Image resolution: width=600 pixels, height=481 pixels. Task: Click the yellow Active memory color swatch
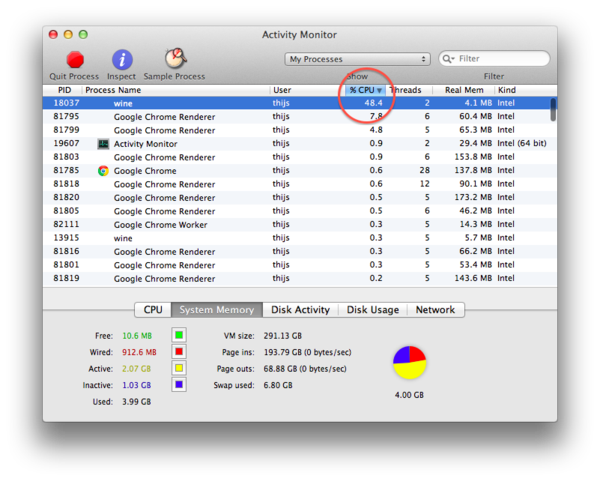(x=179, y=368)
